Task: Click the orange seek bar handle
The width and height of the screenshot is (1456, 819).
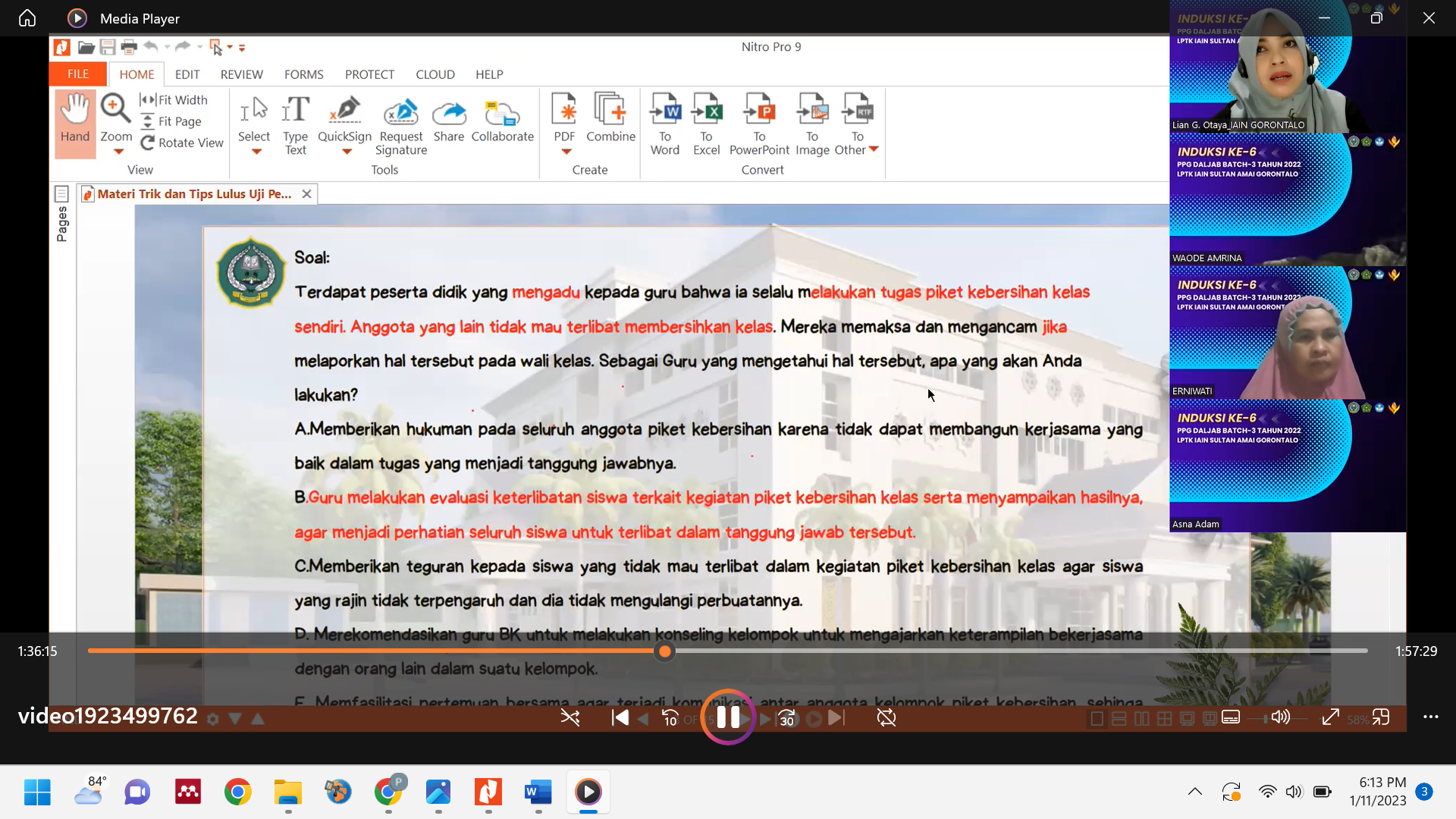Action: 665,651
